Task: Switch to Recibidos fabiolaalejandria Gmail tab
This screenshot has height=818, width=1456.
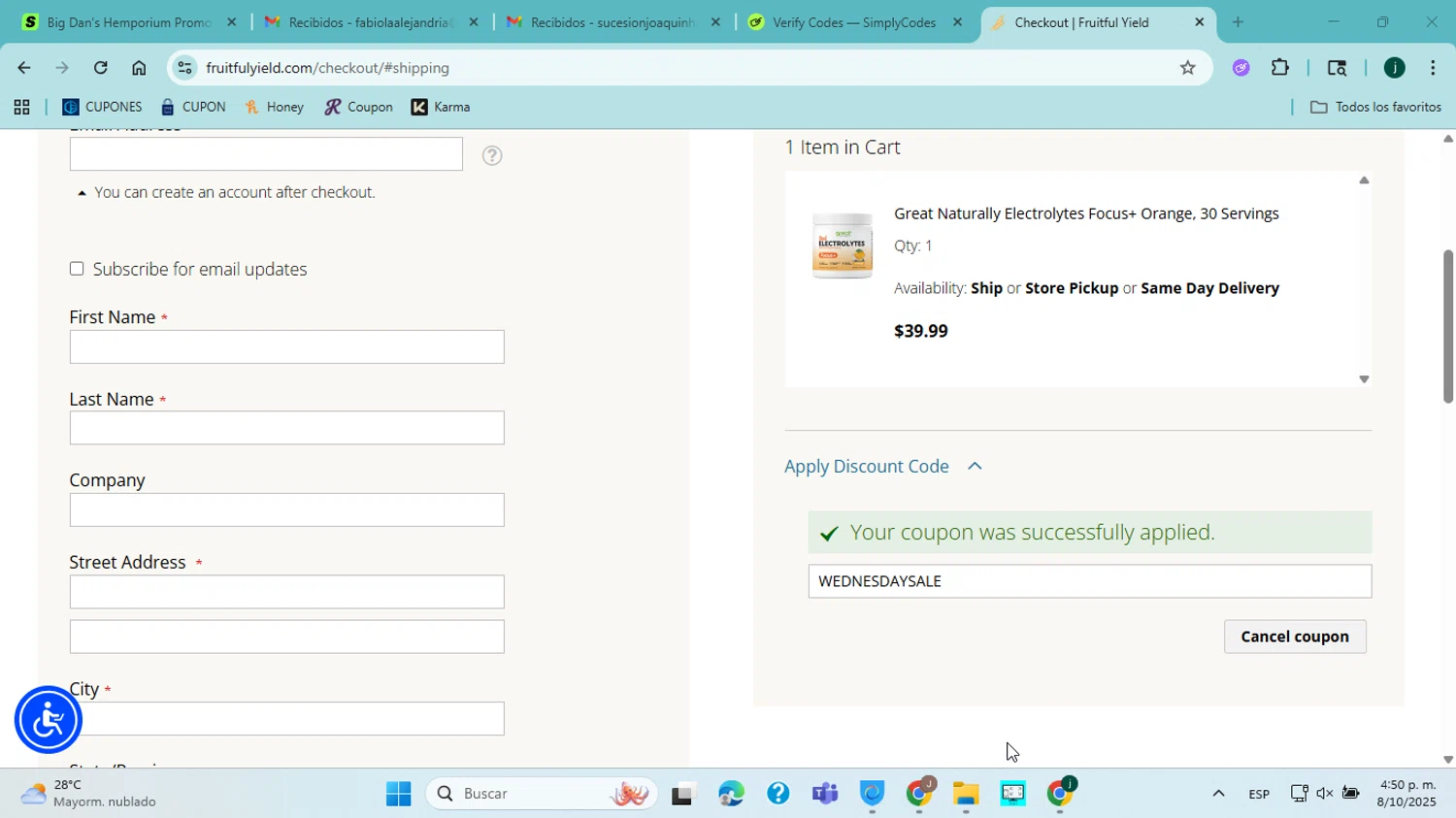Action: click(370, 21)
